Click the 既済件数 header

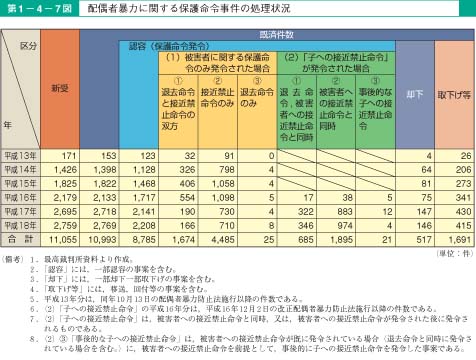(276, 35)
